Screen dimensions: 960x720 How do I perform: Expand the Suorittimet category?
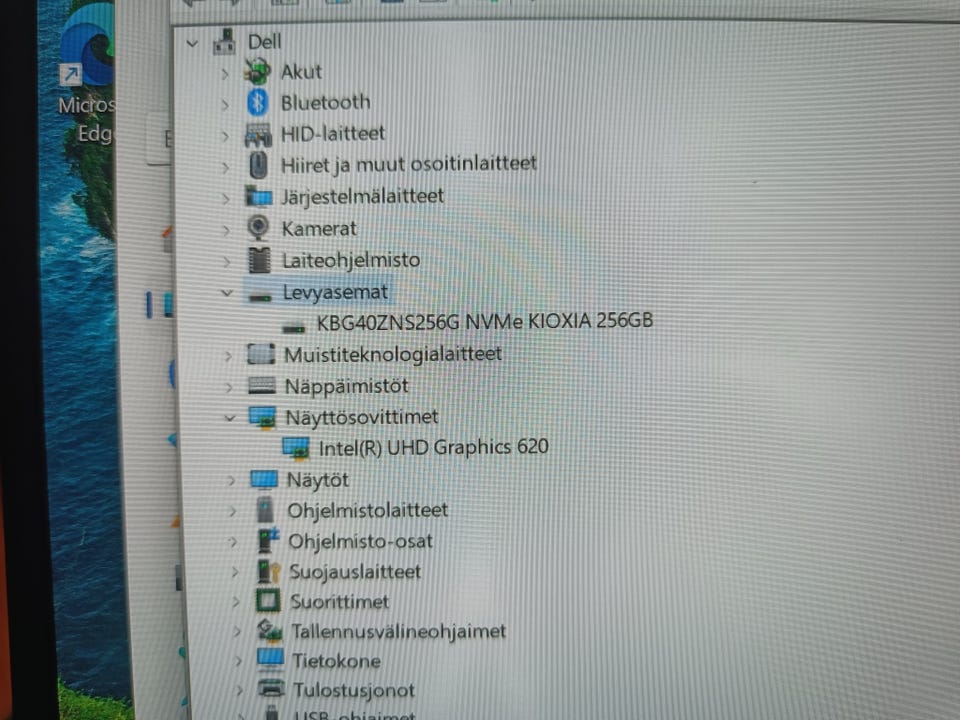point(236,602)
